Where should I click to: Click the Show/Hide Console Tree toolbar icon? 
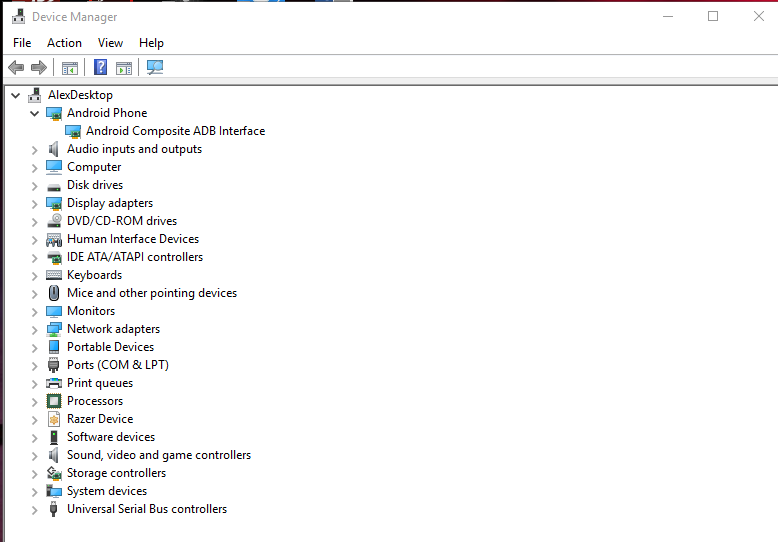(x=70, y=68)
